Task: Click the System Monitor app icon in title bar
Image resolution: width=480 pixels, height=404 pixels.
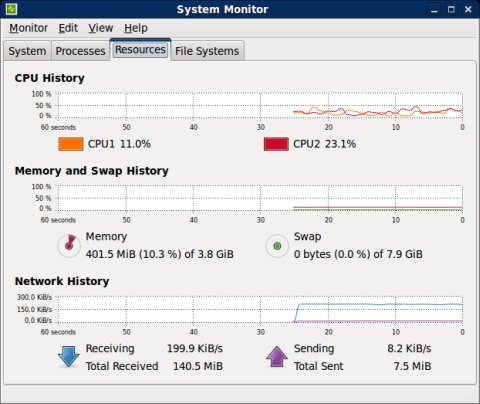Action: tap(11, 9)
